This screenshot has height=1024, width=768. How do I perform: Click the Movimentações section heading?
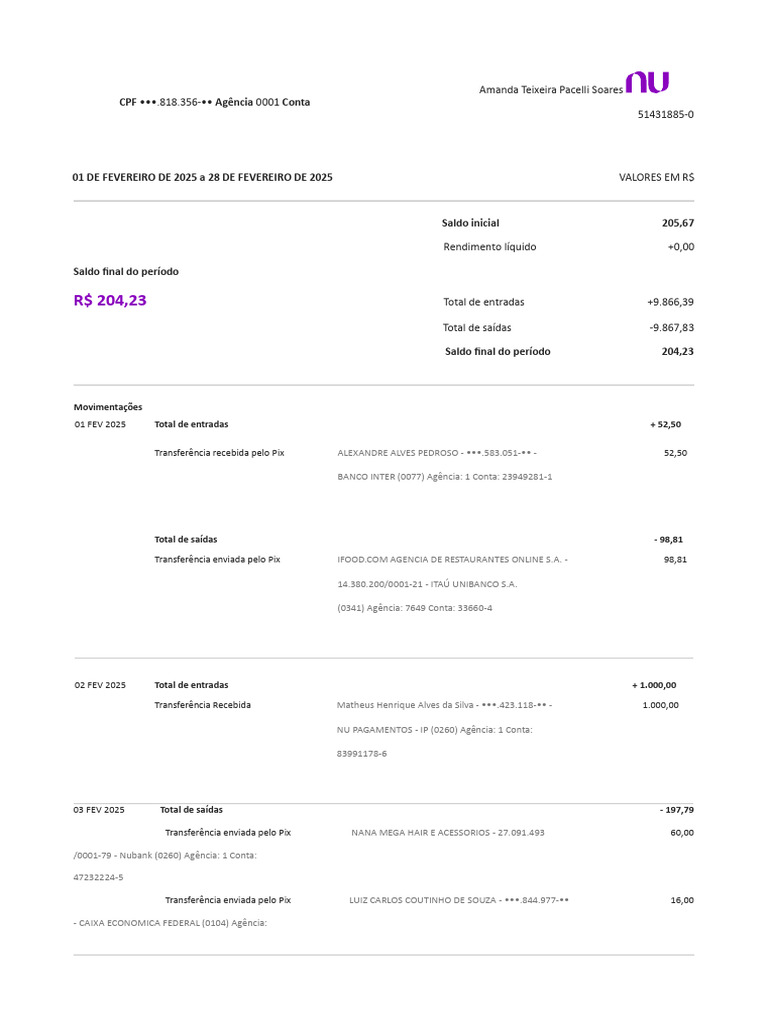[x=108, y=407]
